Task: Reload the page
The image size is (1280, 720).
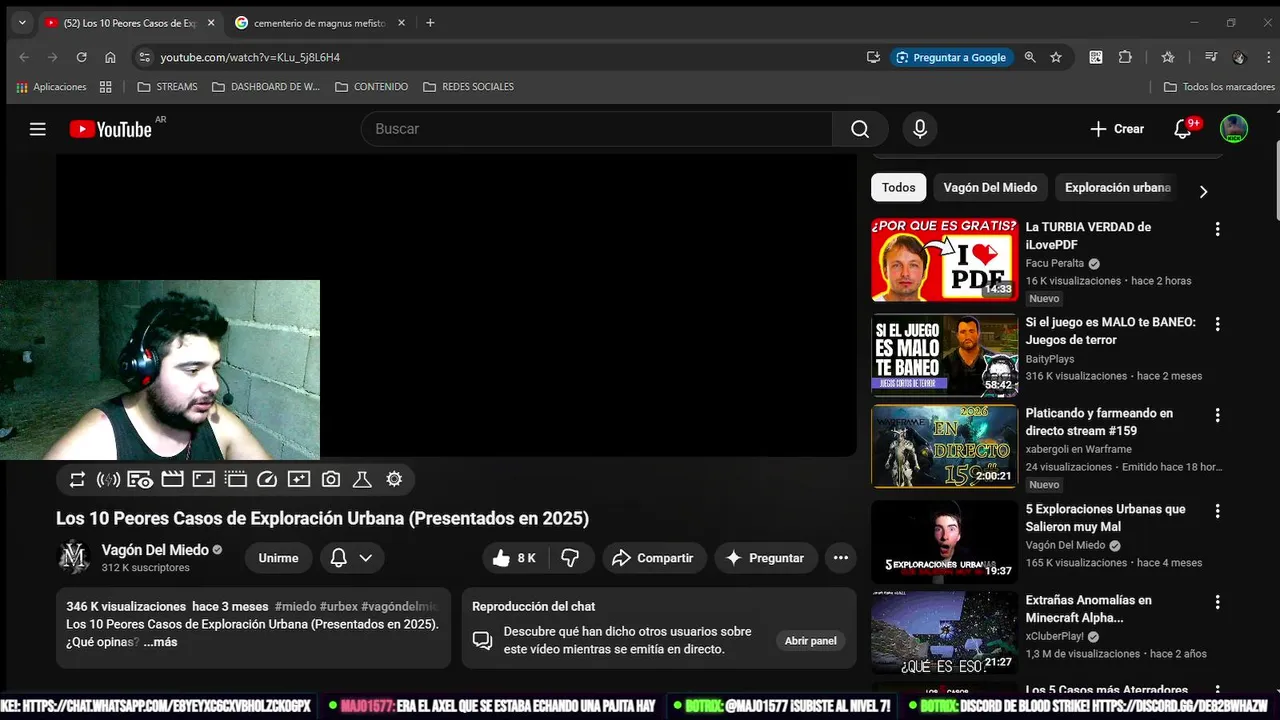Action: pos(82,57)
